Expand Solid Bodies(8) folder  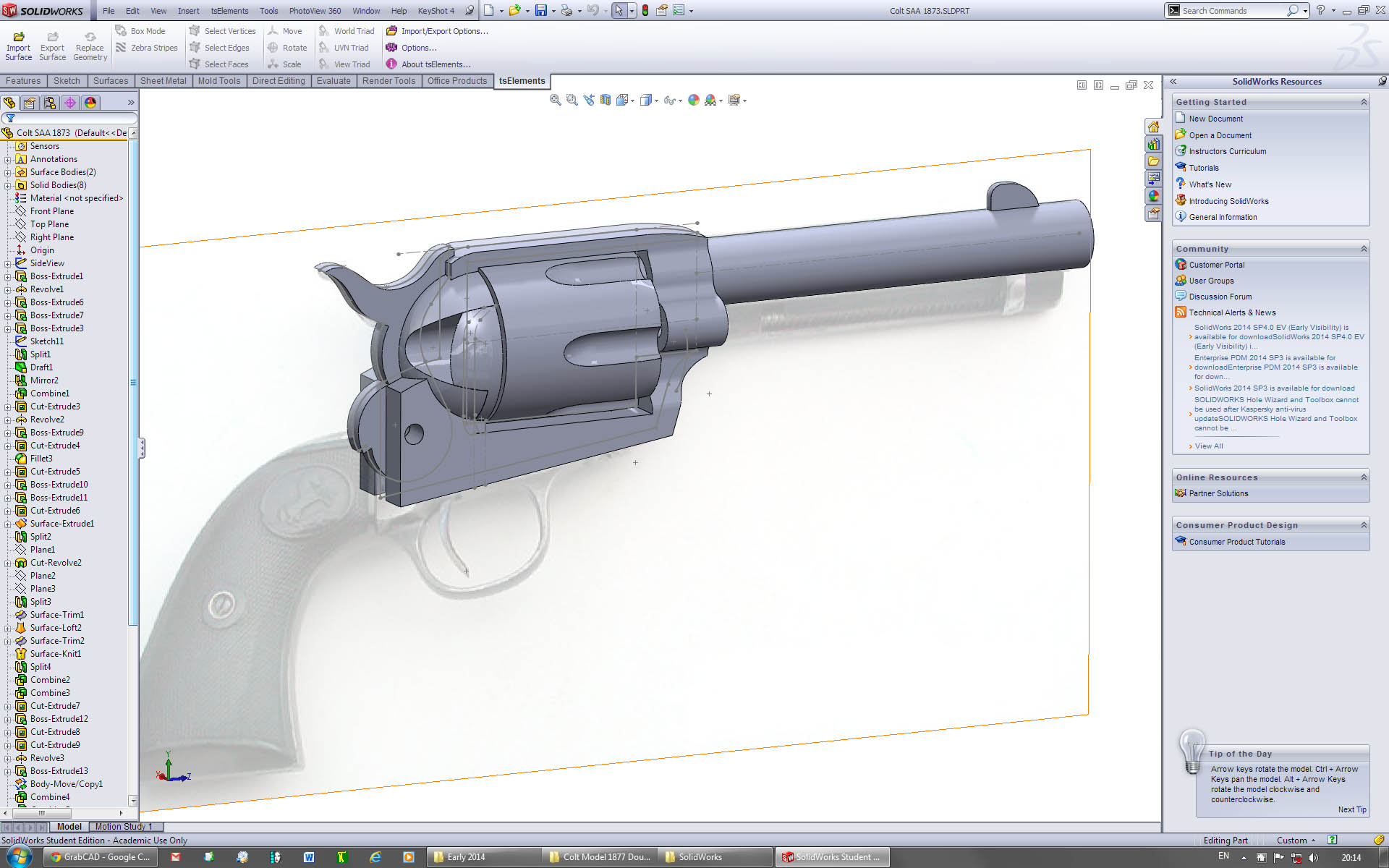8,186
